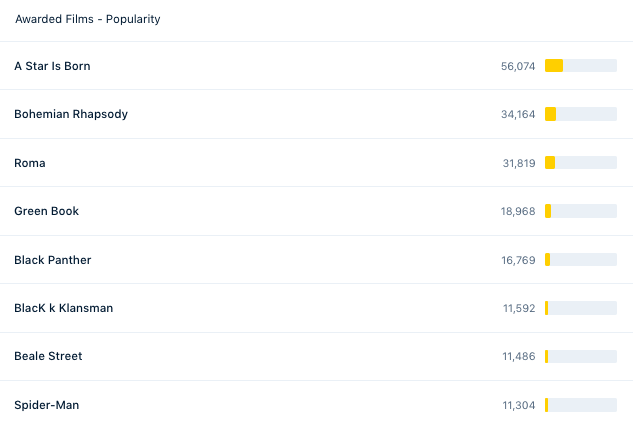Click the Awarded Films - Popularity heading
The height and width of the screenshot is (426, 633).
[88, 19]
